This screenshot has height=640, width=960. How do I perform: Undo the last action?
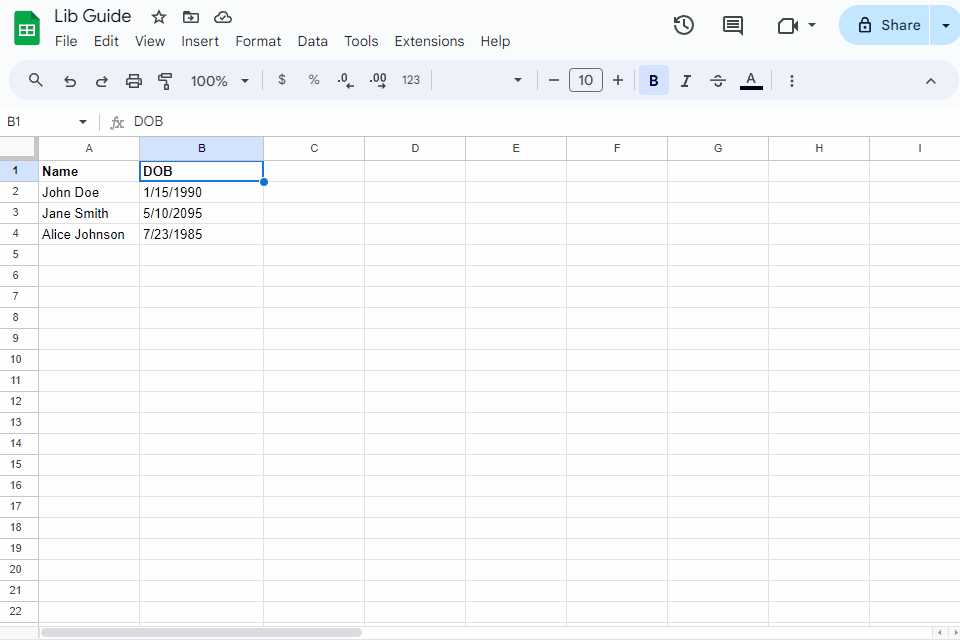pyautogui.click(x=70, y=81)
